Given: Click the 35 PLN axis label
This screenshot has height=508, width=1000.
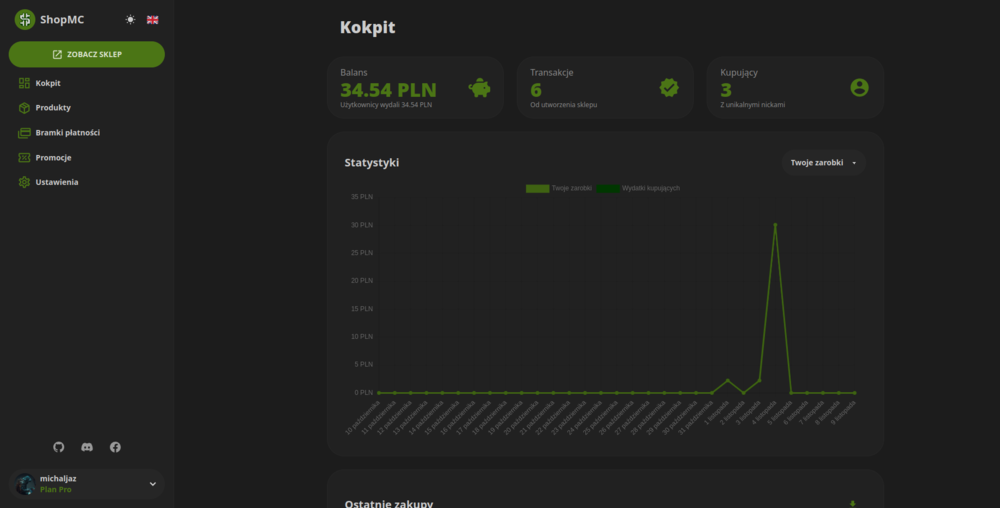Looking at the screenshot, I should coord(362,197).
